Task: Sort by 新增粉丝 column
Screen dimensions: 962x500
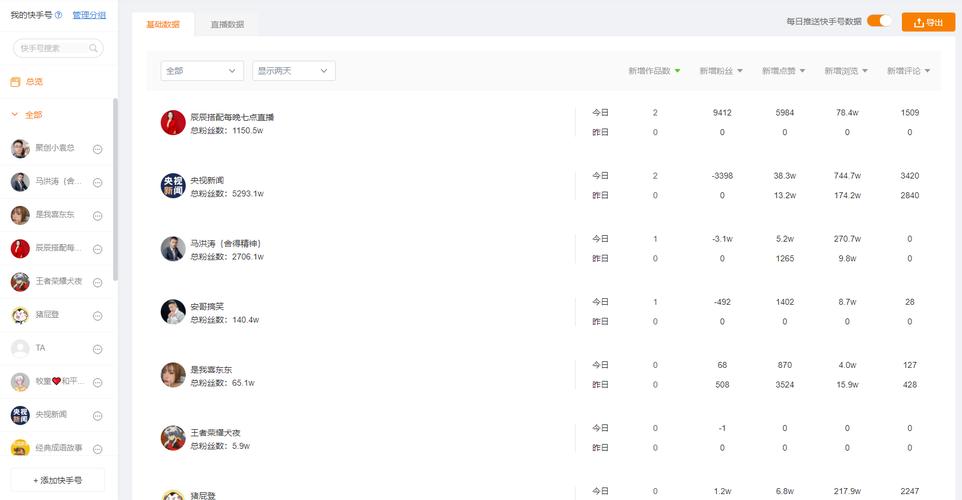Action: [x=721, y=71]
